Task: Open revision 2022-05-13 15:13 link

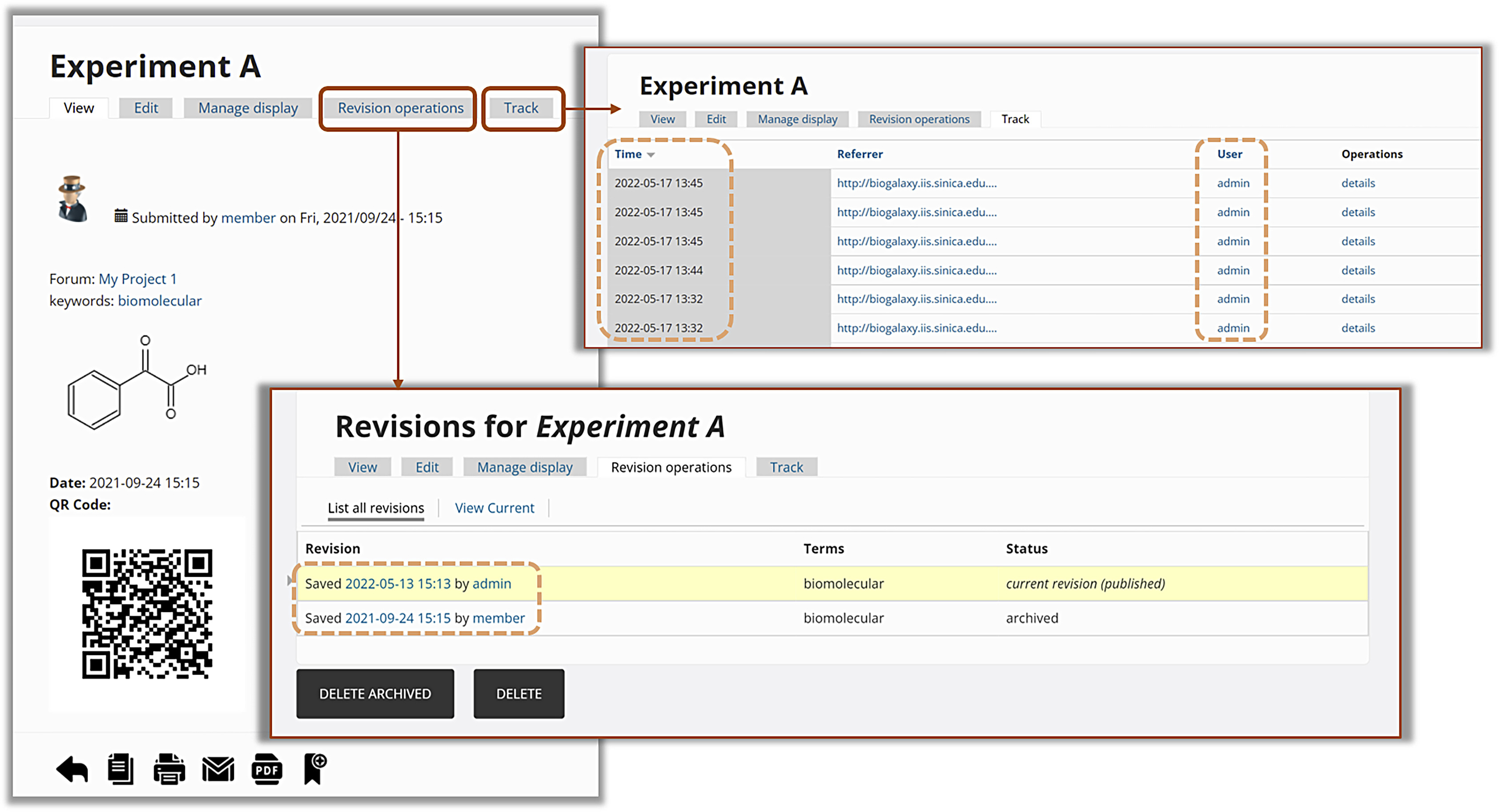Action: [398, 584]
